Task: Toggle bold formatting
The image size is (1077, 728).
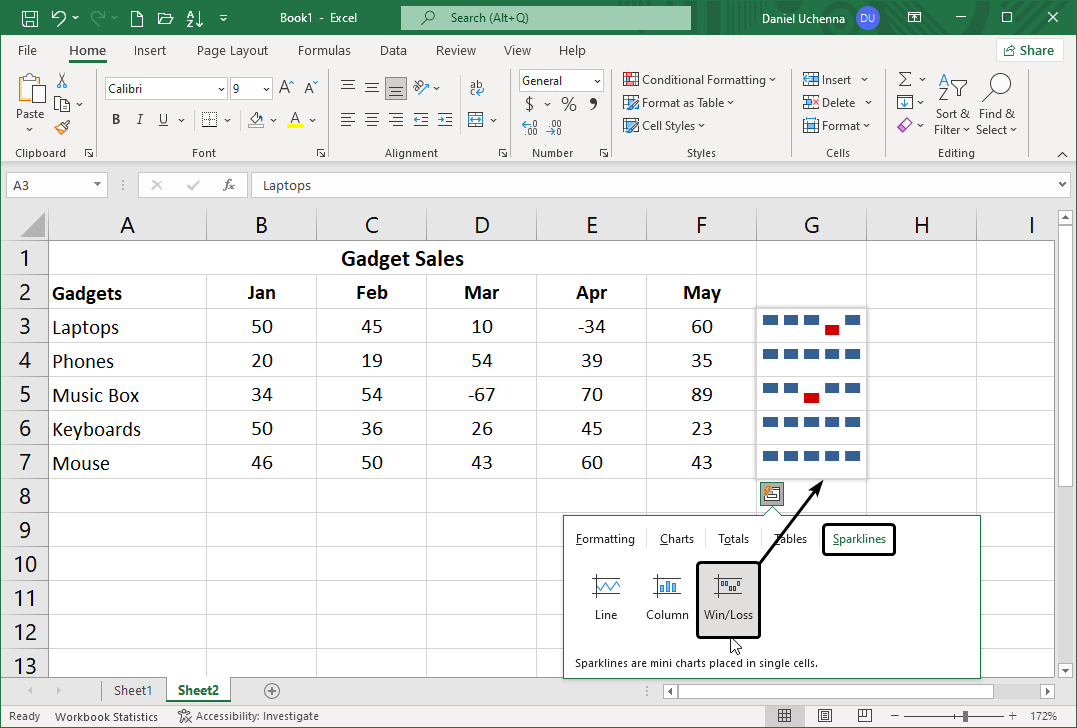Action: [x=115, y=119]
